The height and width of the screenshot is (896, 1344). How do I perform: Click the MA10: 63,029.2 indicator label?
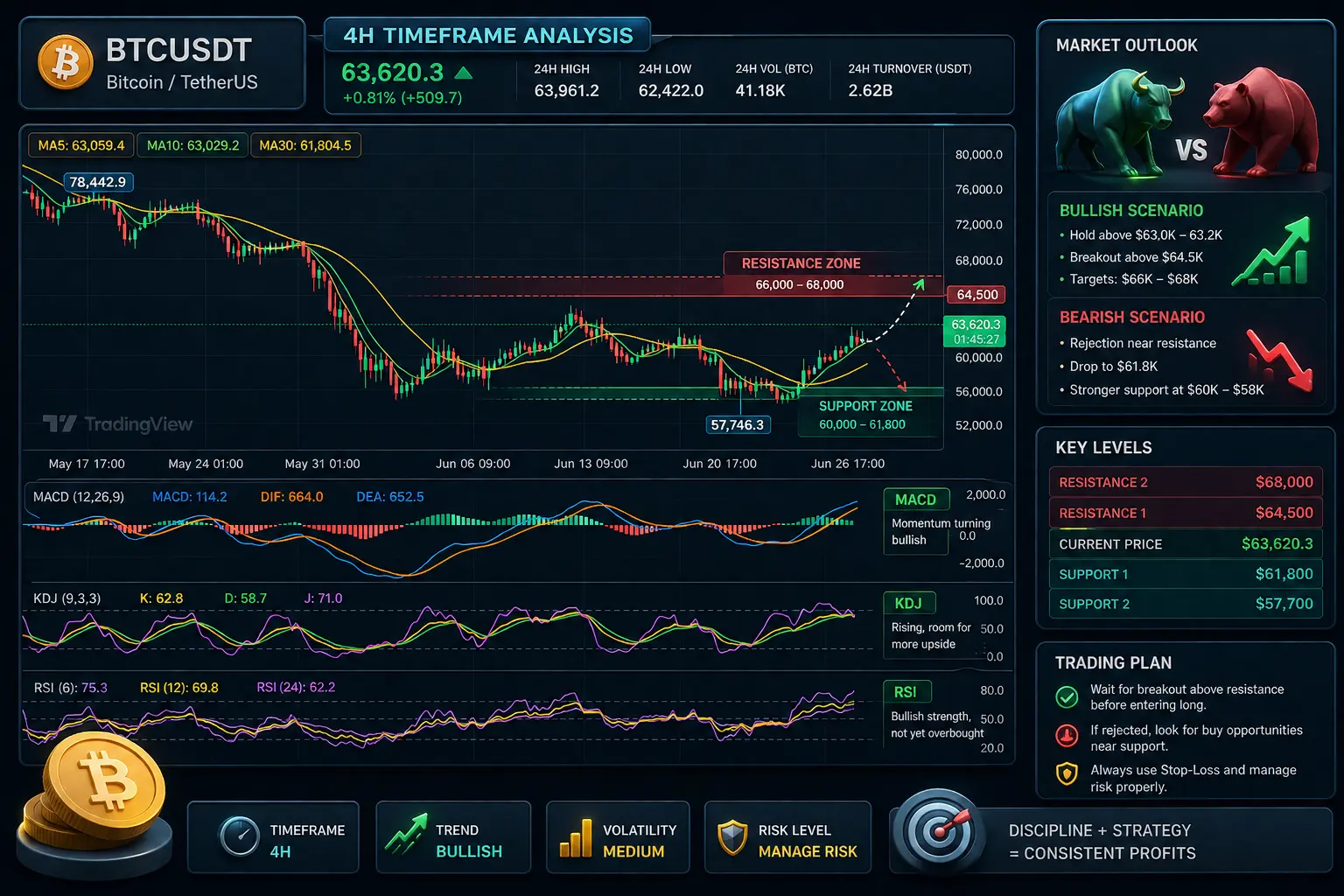[192, 145]
